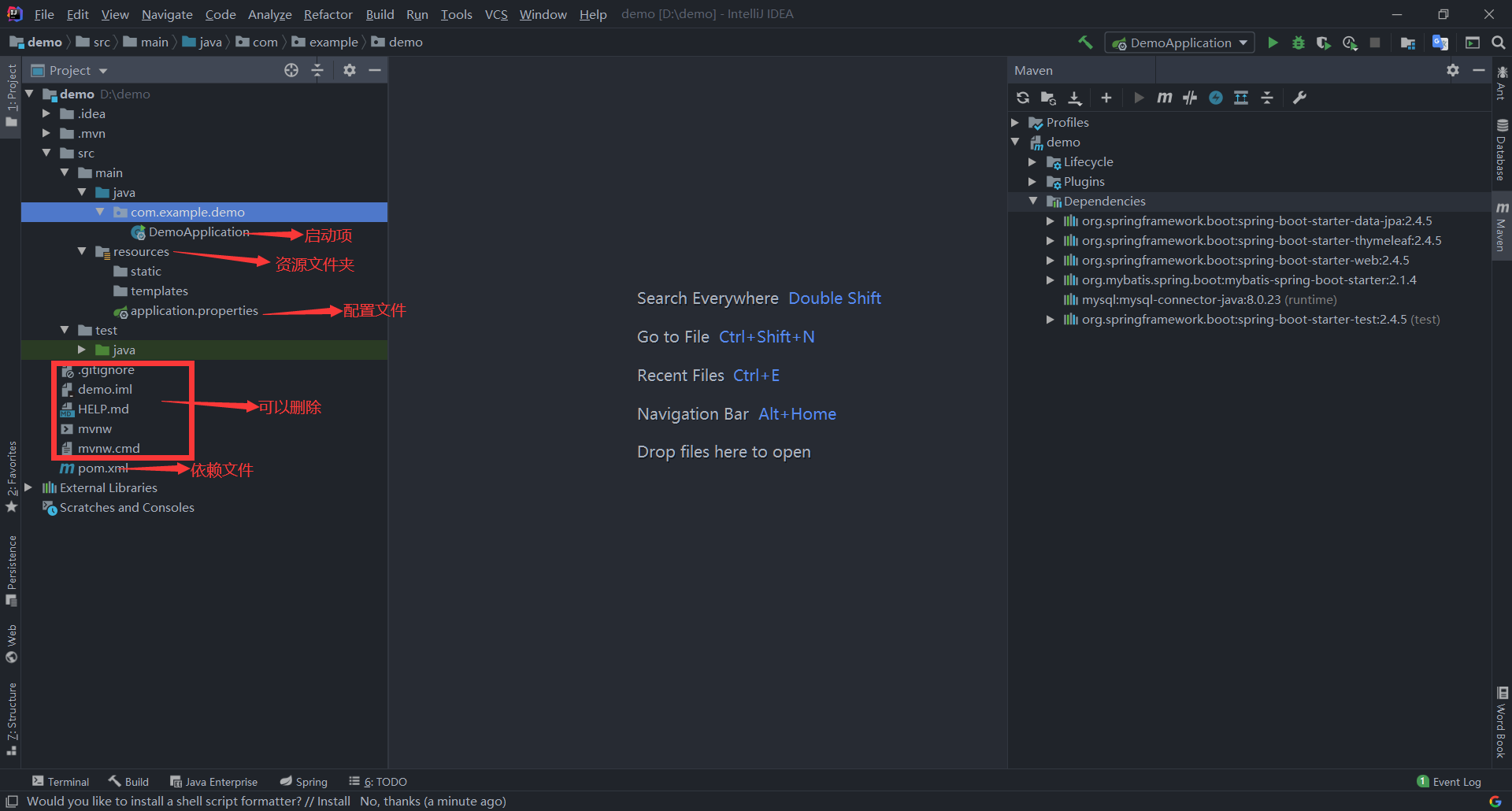Expand spring-boot-starter-web dependency
1512x811 pixels.
click(x=1050, y=260)
